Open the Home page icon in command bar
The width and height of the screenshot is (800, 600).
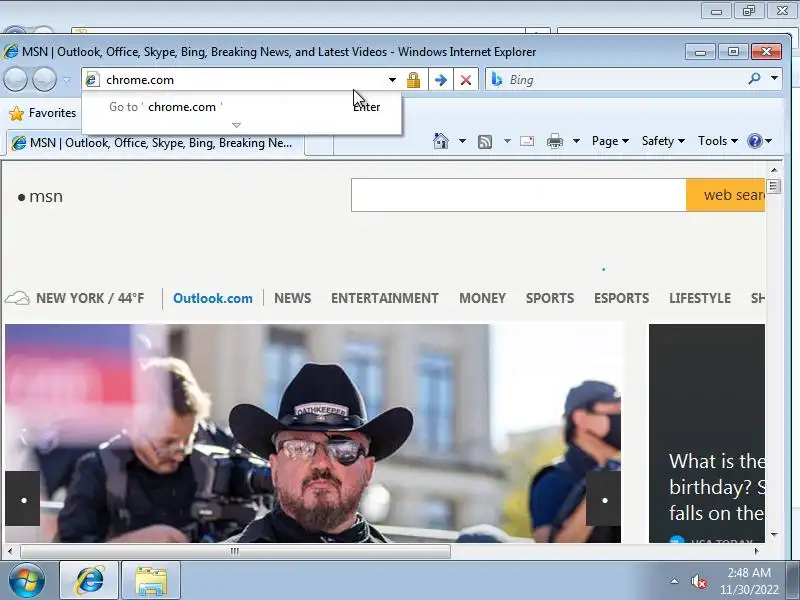[441, 141]
